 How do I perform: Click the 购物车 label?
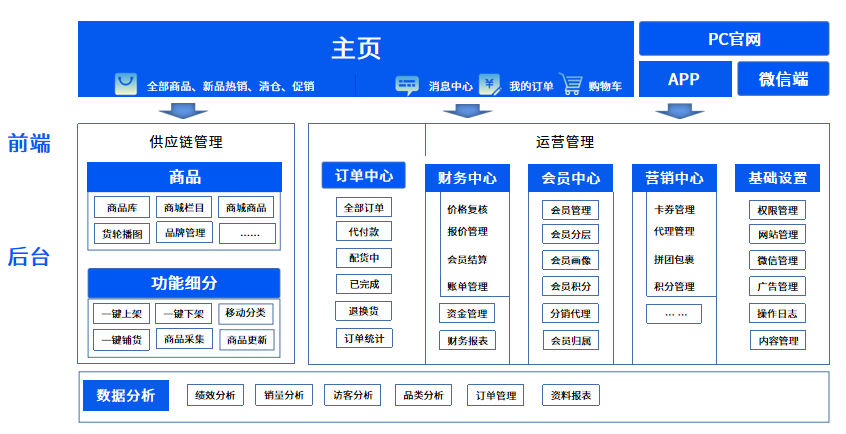[x=605, y=86]
